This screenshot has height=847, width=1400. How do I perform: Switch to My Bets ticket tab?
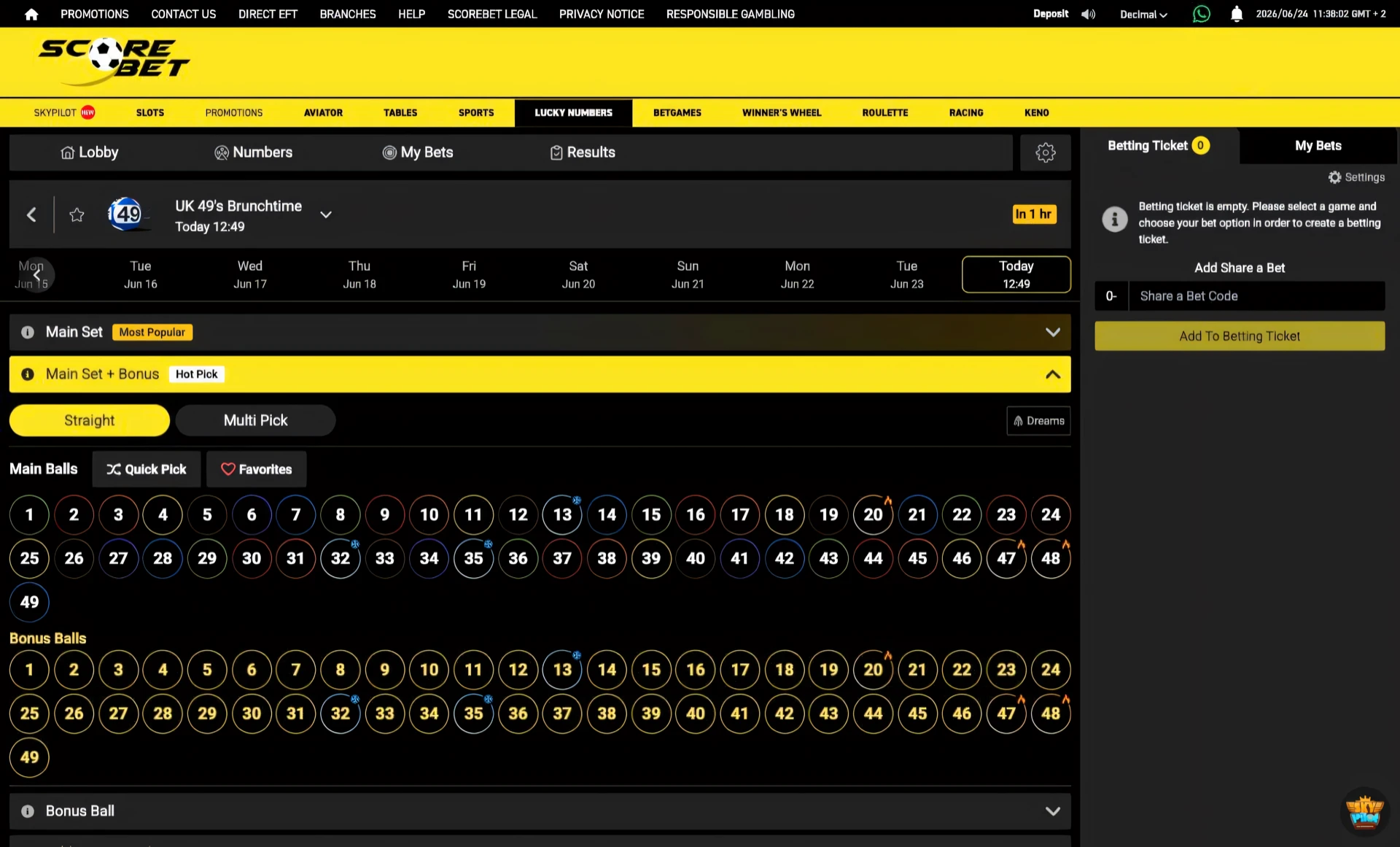coord(1318,146)
